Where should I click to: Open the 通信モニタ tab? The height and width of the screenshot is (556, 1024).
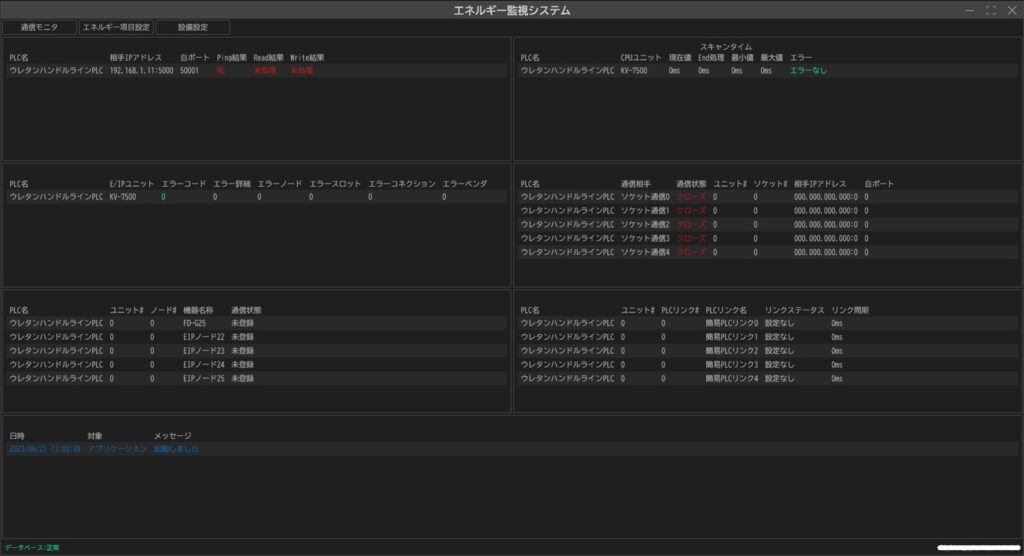point(39,27)
